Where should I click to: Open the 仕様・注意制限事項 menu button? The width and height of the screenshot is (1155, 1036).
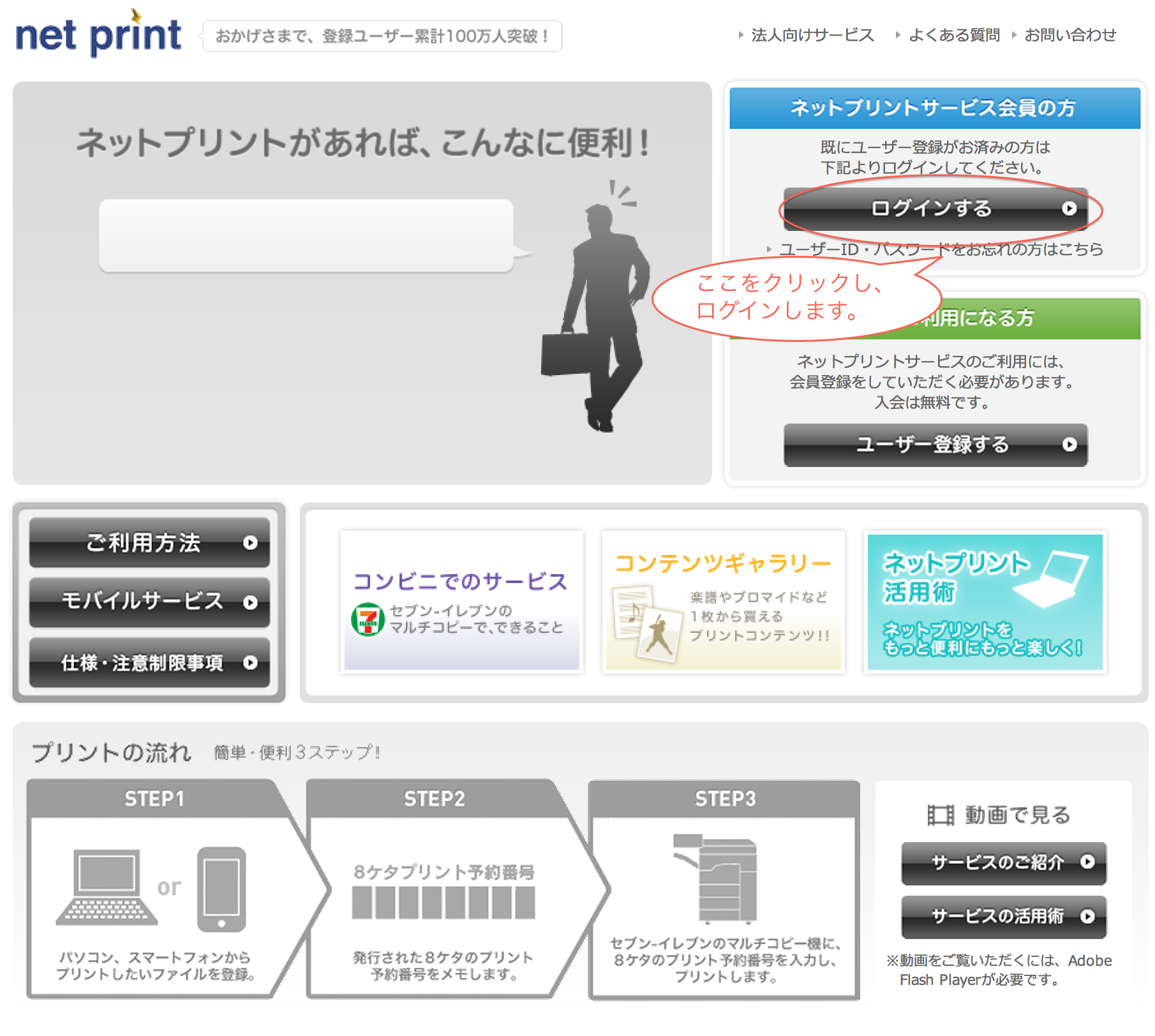point(150,663)
